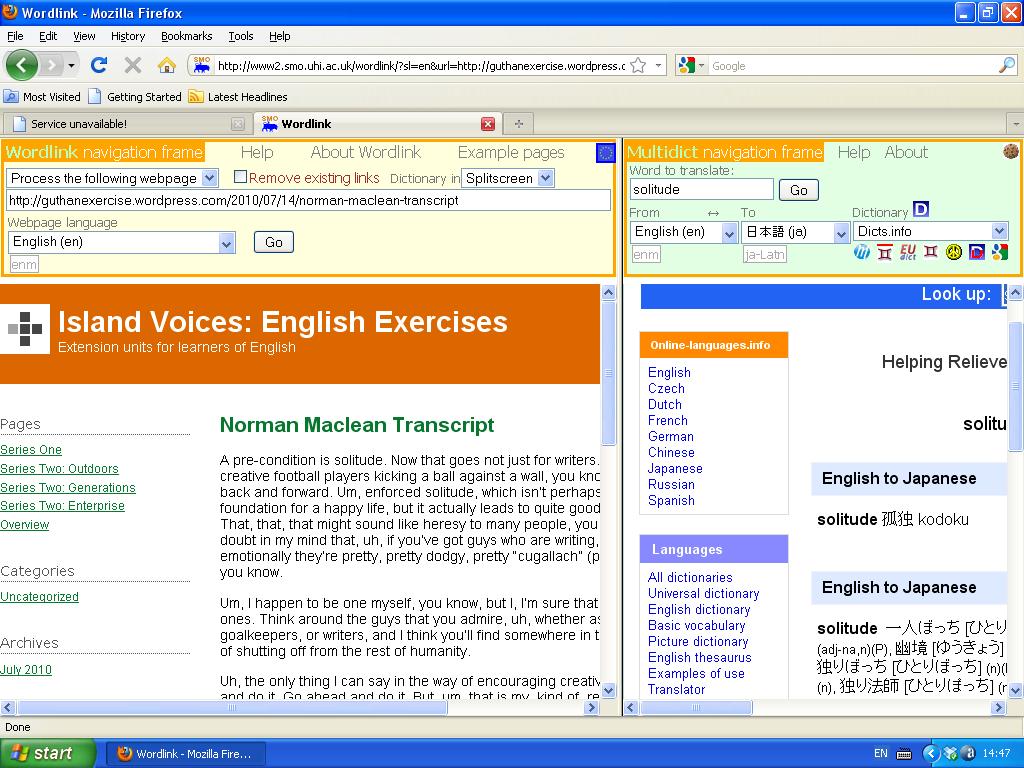Image resolution: width=1024 pixels, height=768 pixels.
Task: Click the Firefox home icon
Action: (x=167, y=66)
